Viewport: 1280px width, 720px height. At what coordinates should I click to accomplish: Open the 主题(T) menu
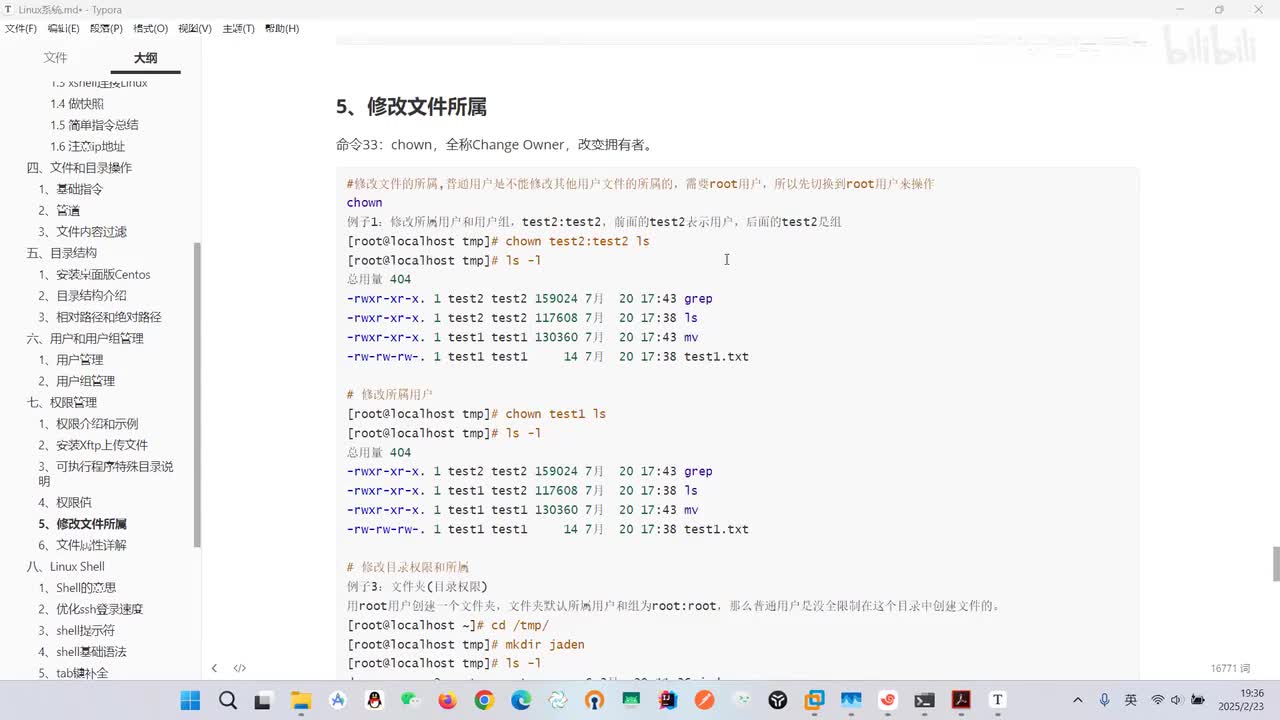pyautogui.click(x=238, y=29)
